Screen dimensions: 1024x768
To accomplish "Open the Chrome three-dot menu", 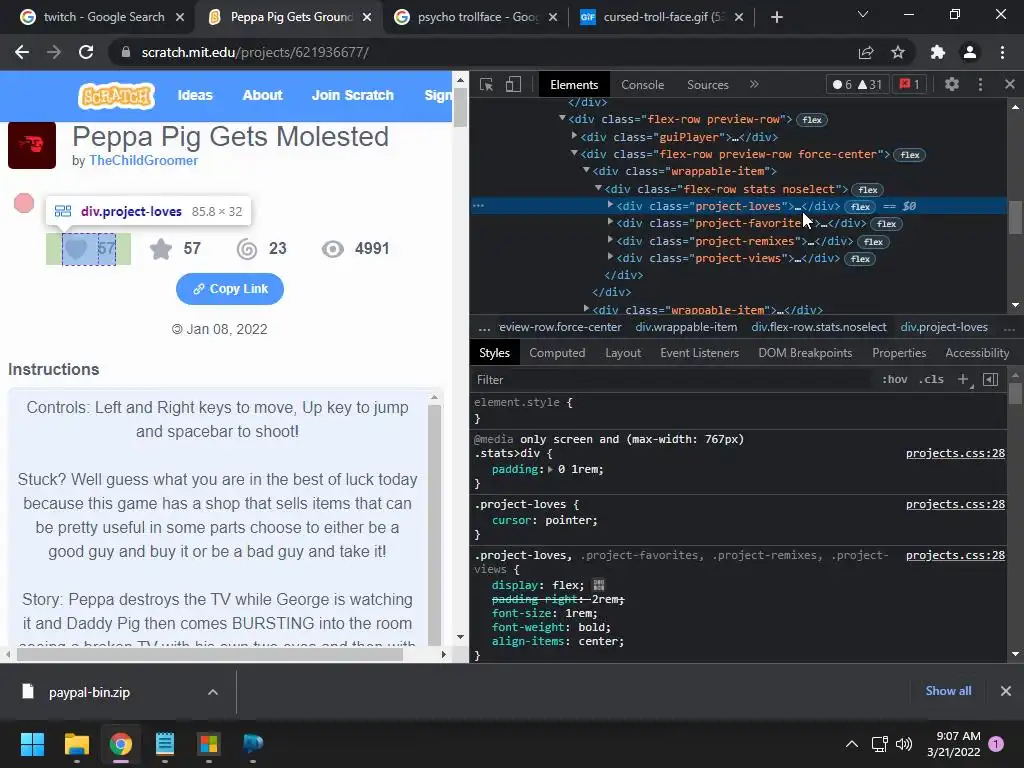I will 1002,52.
